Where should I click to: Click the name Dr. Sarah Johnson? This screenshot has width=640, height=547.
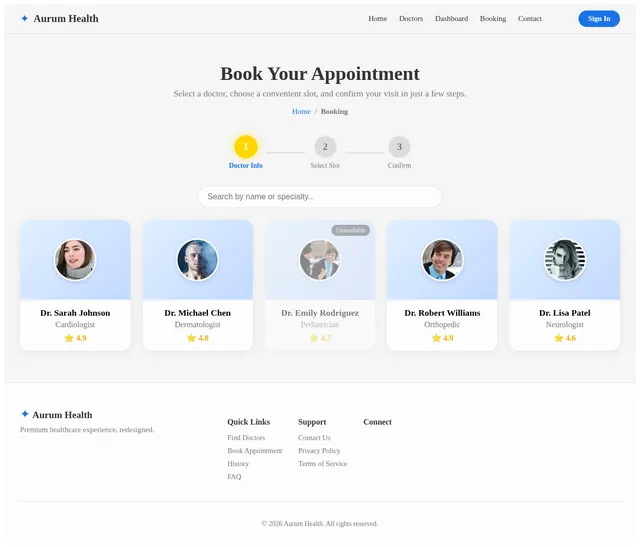pyautogui.click(x=75, y=313)
